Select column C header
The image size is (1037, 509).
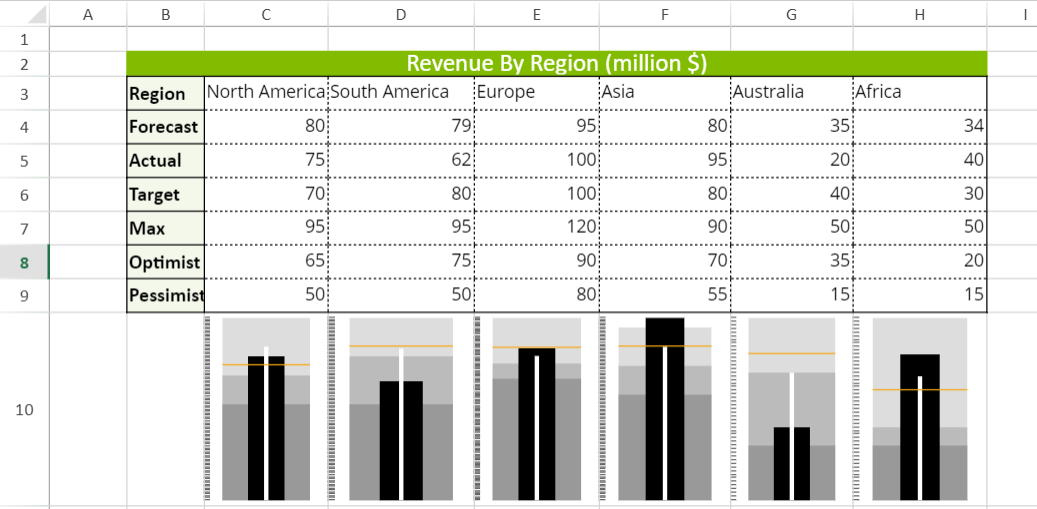[x=265, y=13]
